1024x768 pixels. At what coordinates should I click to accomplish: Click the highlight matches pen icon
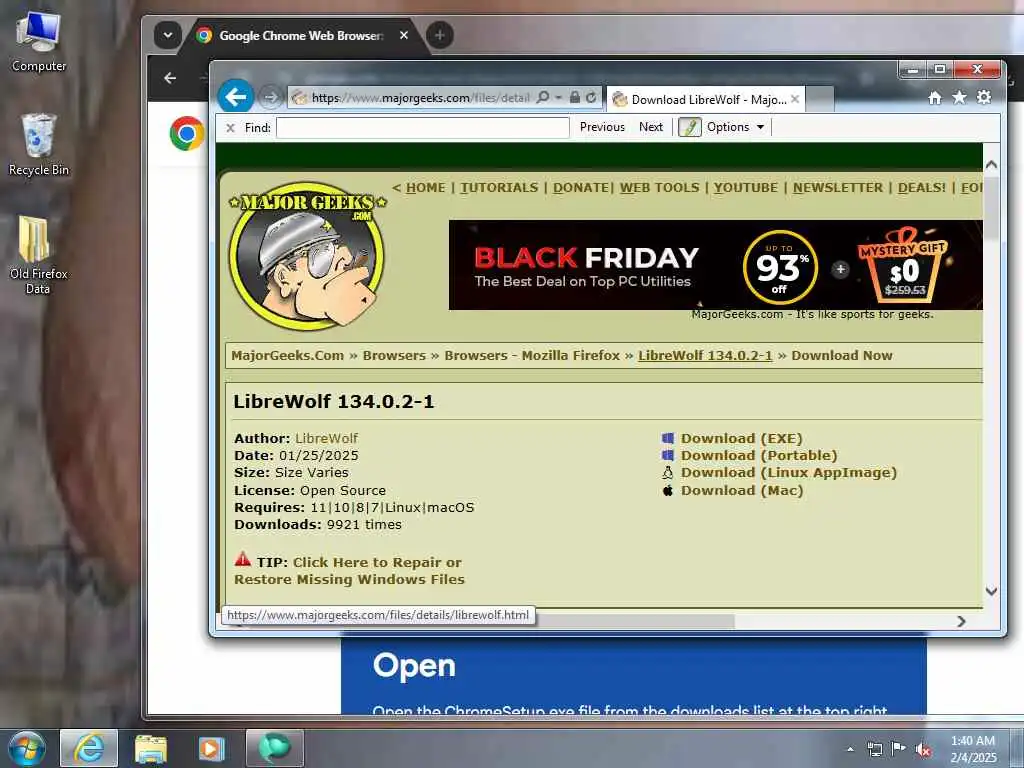pyautogui.click(x=690, y=127)
